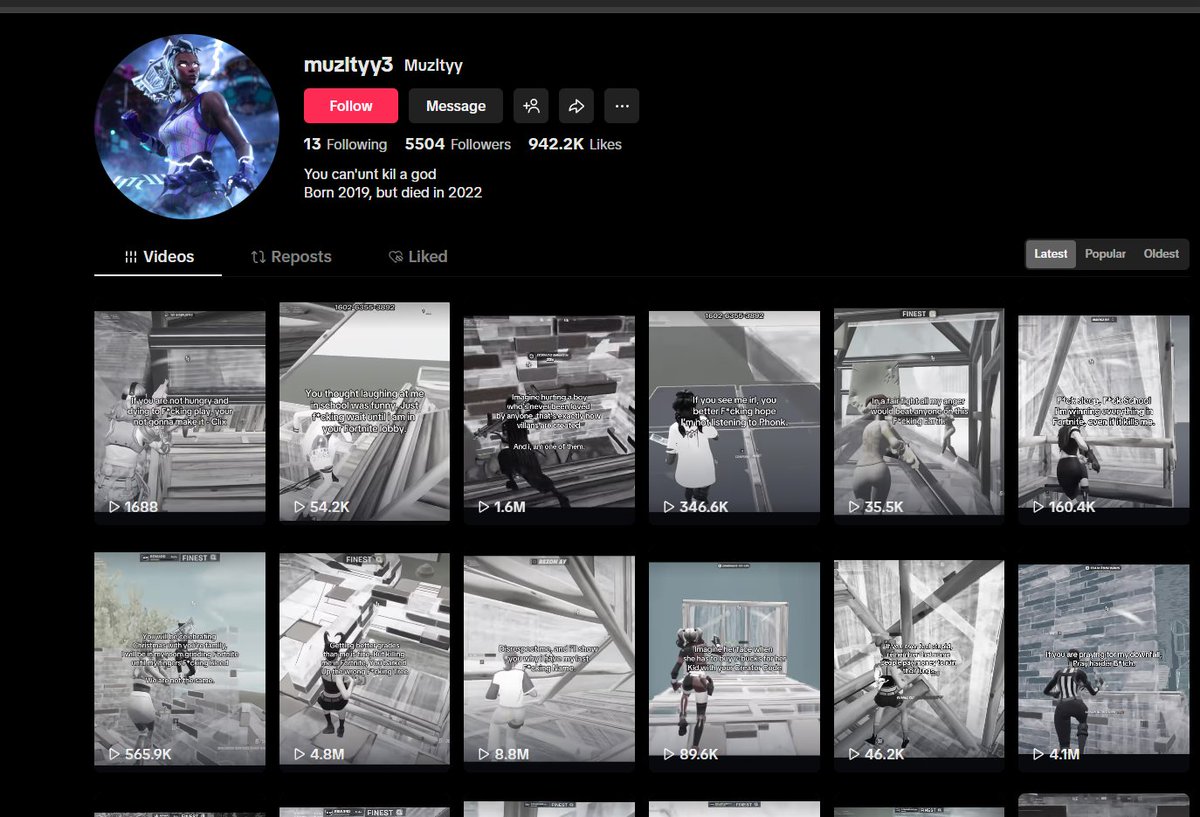
Task: Sort videos by Latest
Action: click(x=1050, y=254)
